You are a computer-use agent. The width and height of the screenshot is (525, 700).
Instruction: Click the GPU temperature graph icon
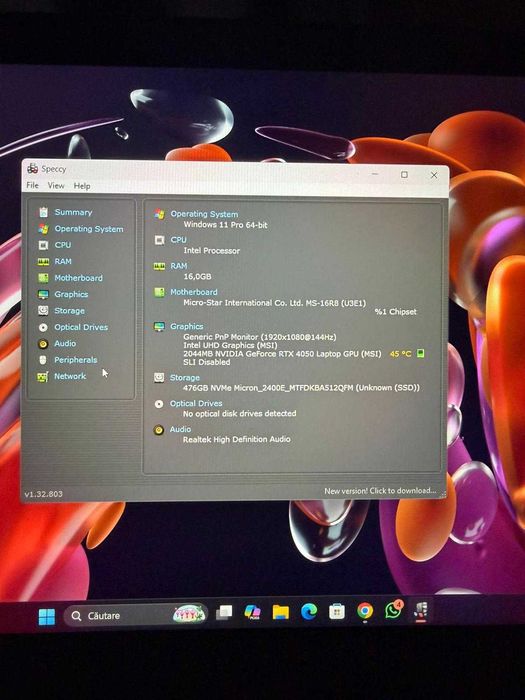tap(420, 354)
